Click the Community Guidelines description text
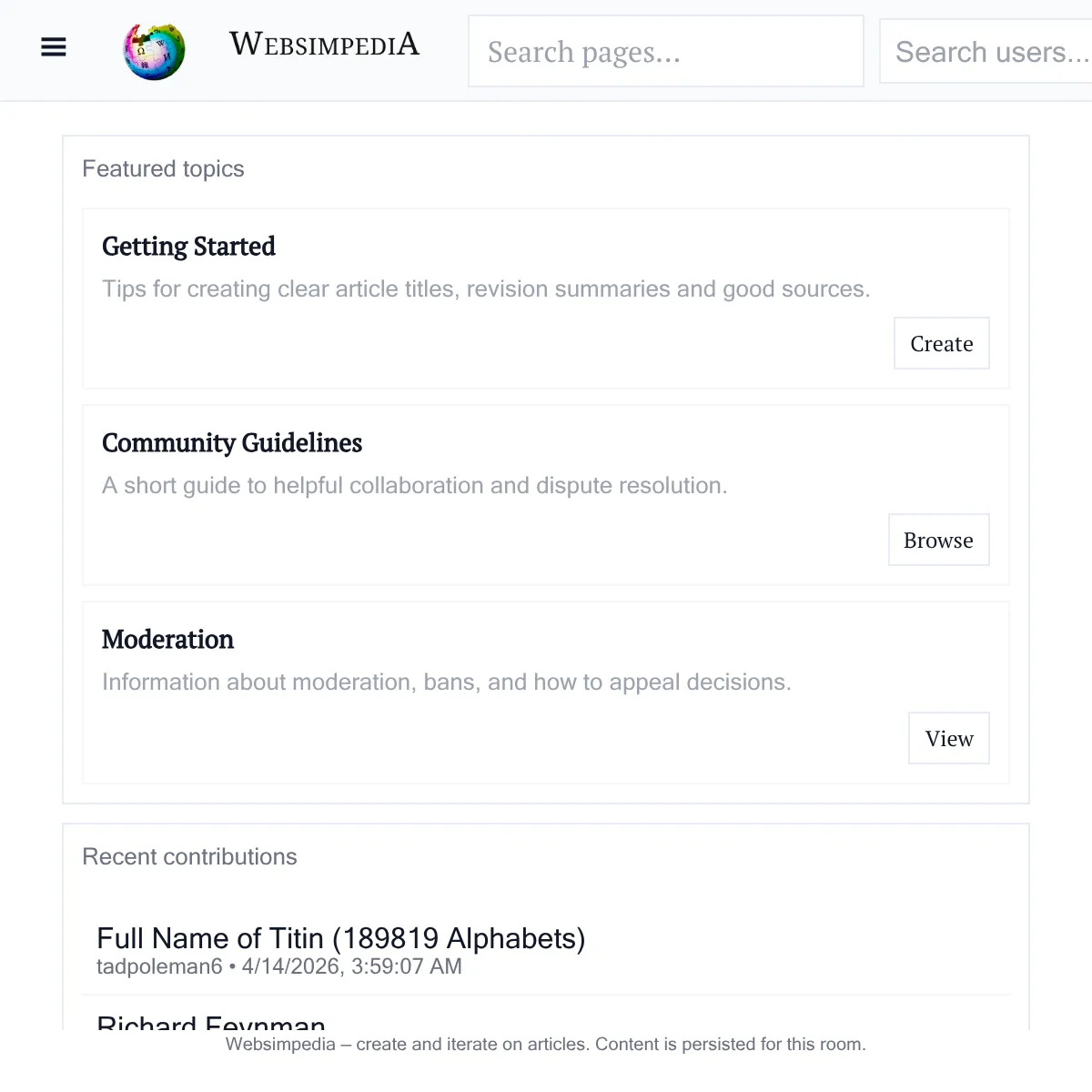The image size is (1092, 1092). (415, 486)
